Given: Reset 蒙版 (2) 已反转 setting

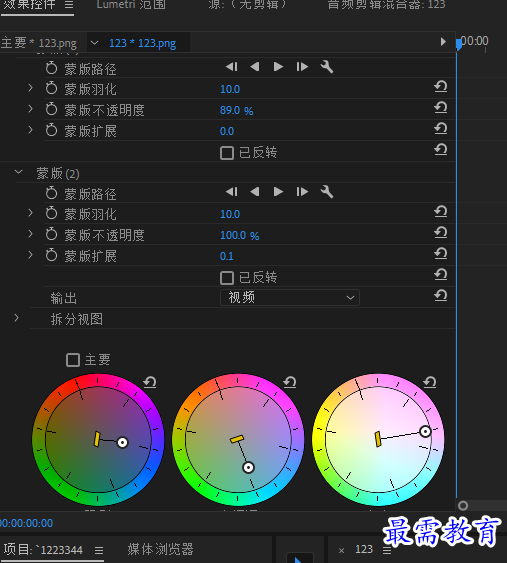Looking at the screenshot, I should [441, 275].
